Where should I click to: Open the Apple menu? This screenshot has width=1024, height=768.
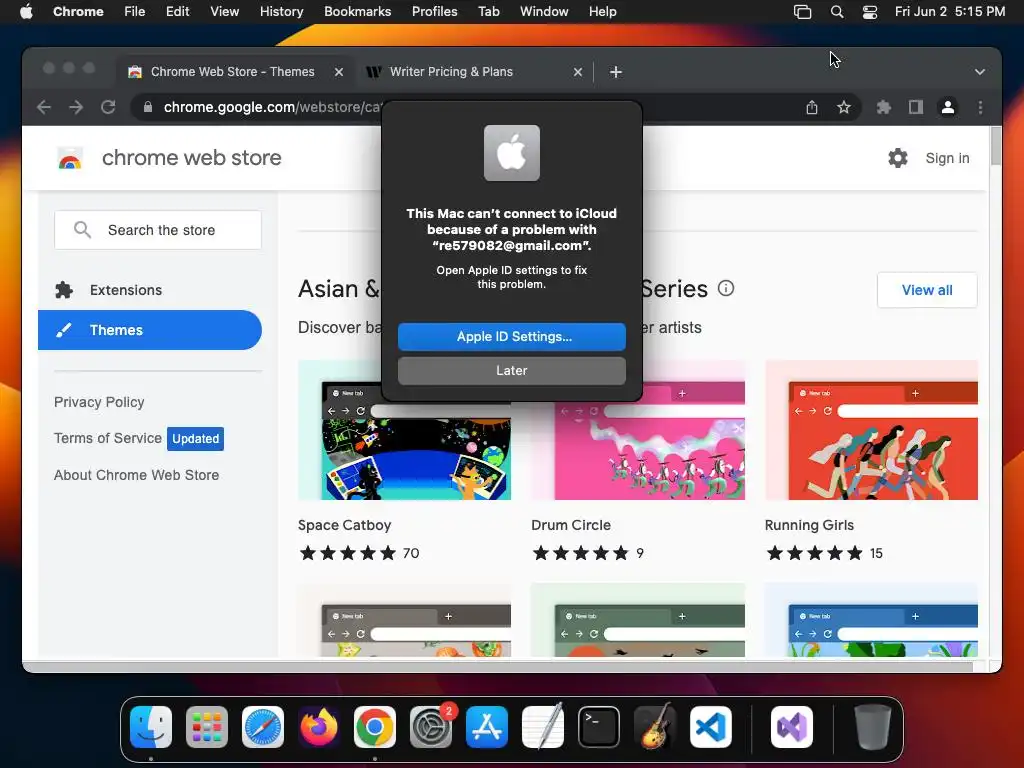26,12
